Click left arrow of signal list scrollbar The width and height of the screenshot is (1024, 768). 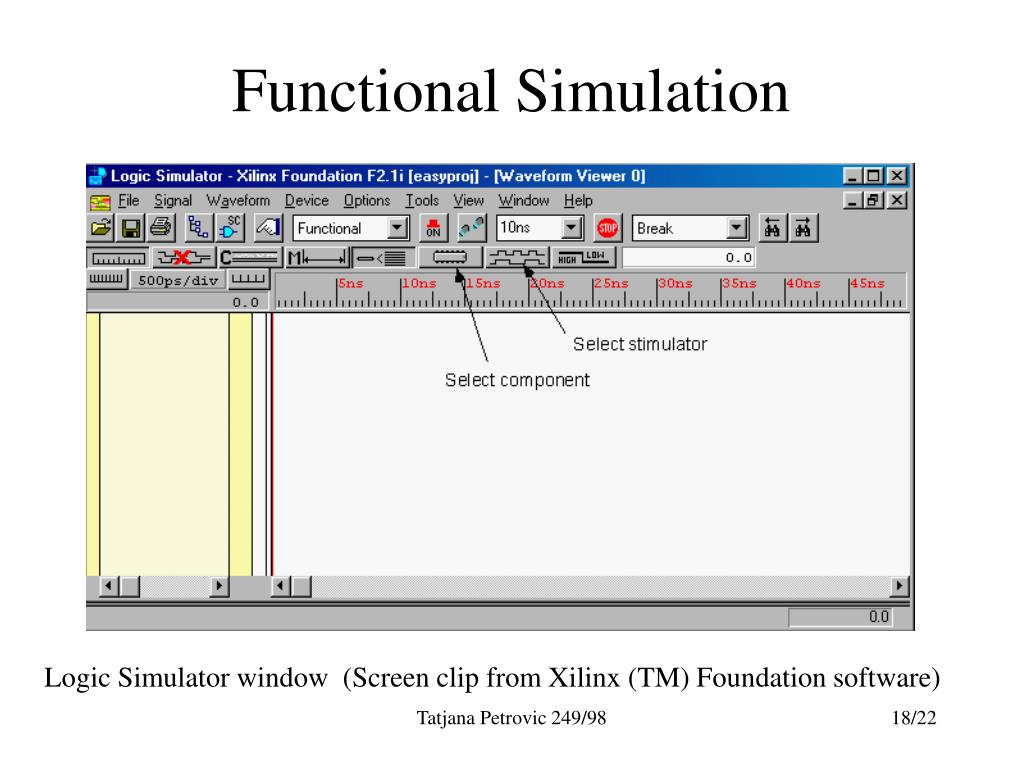pos(108,586)
